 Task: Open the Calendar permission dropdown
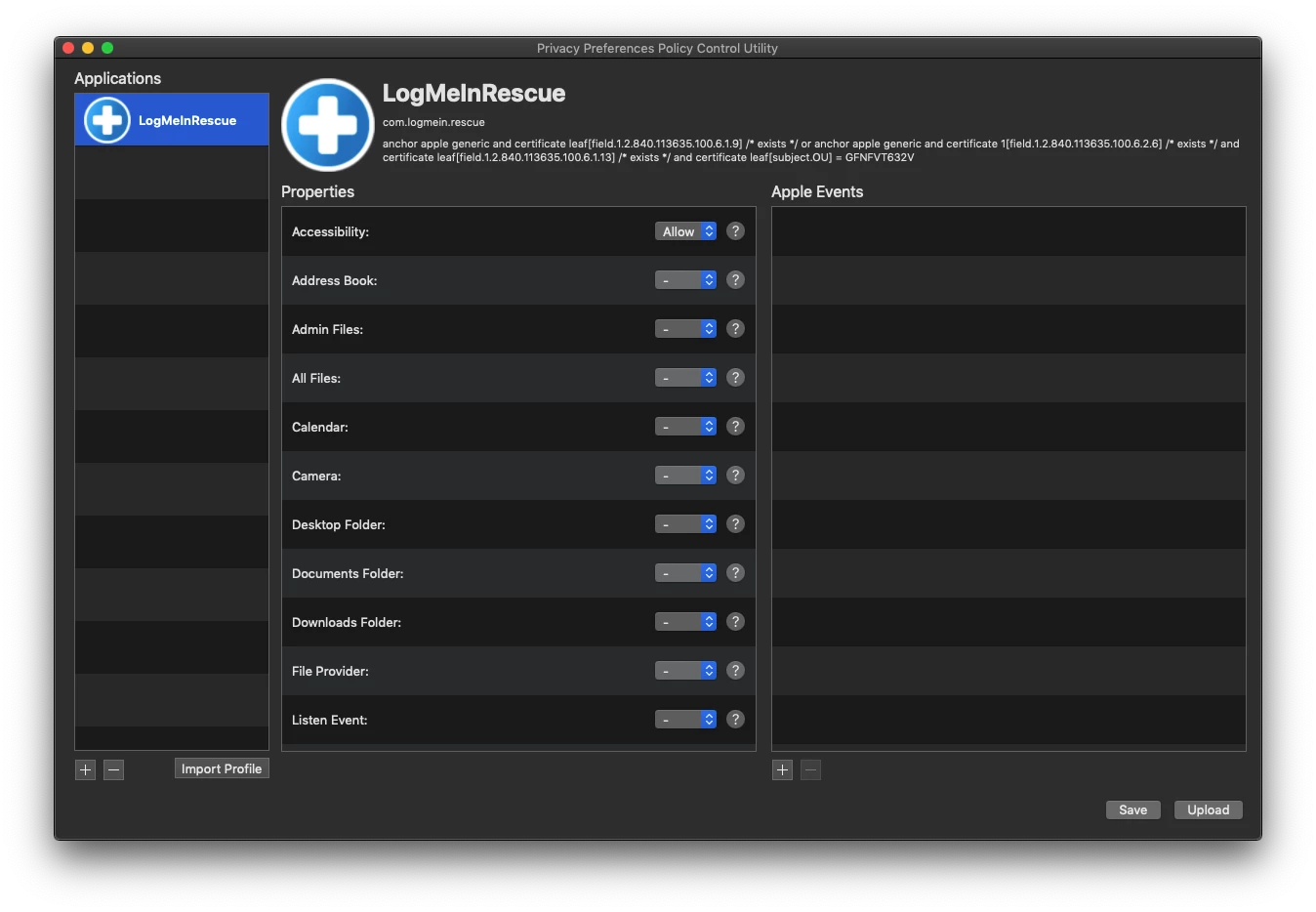click(685, 427)
